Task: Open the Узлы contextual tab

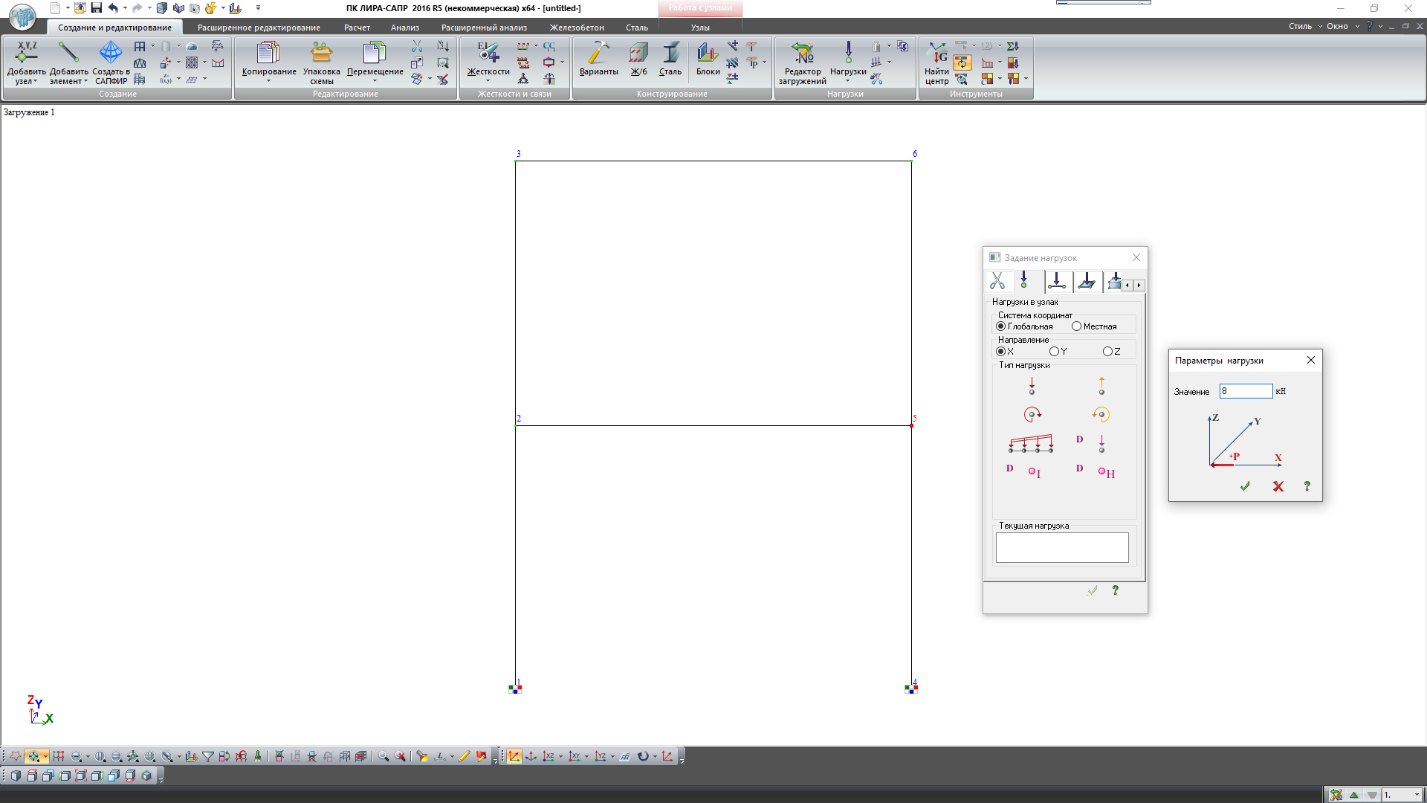Action: click(700, 28)
